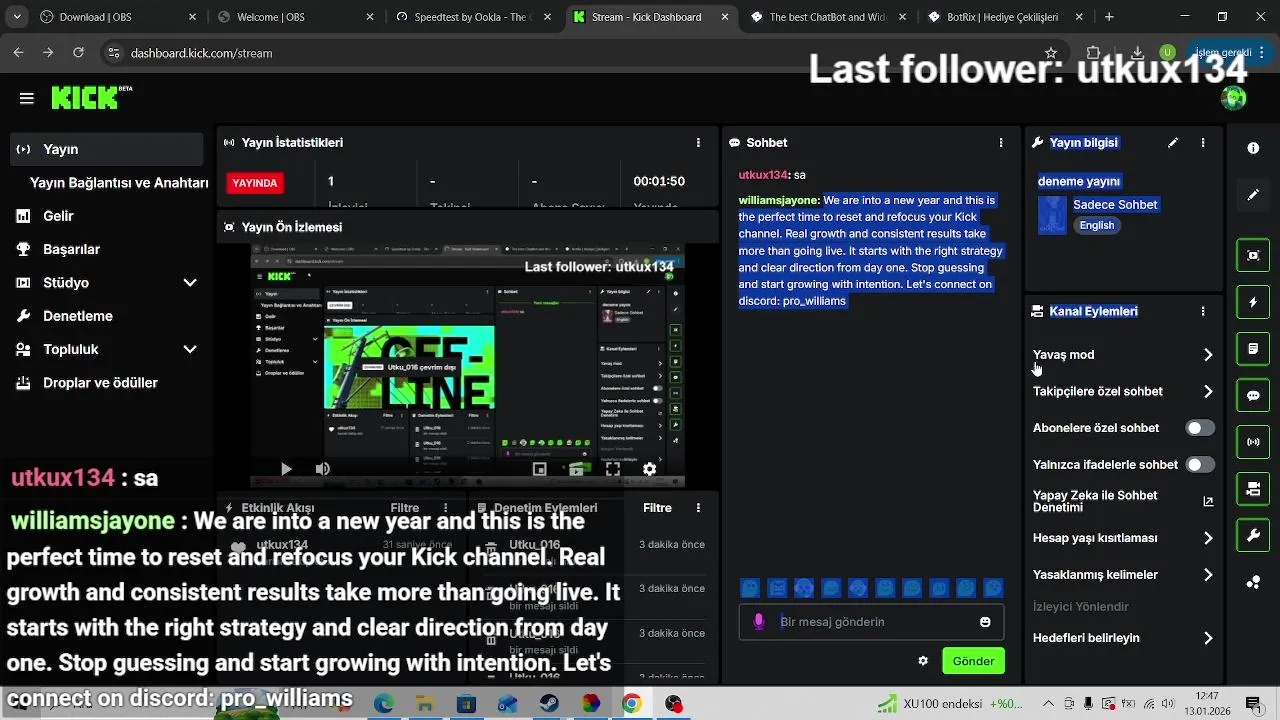1280x720 pixels.
Task: Open the browser downloads icon
Action: click(x=1138, y=53)
